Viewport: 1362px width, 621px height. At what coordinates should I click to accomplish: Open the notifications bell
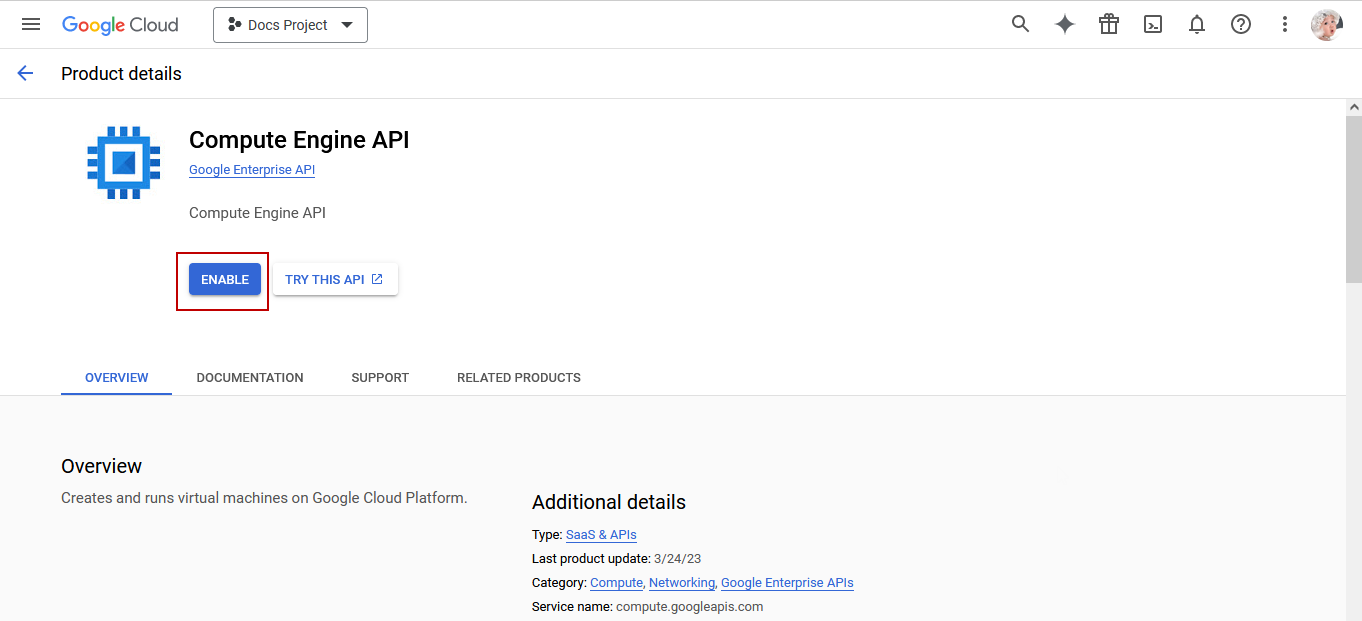click(x=1197, y=25)
